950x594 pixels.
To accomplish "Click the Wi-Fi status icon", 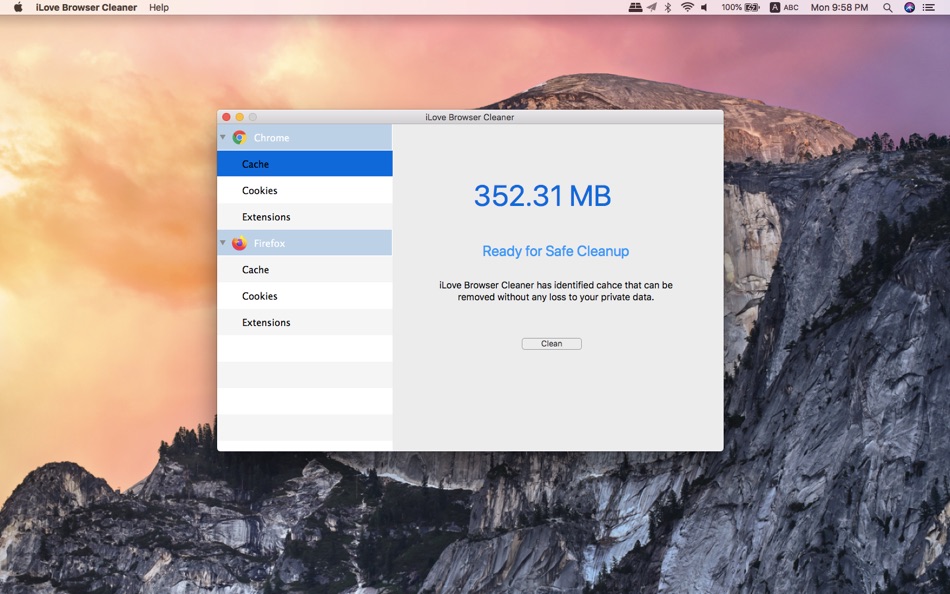I will 687,7.
